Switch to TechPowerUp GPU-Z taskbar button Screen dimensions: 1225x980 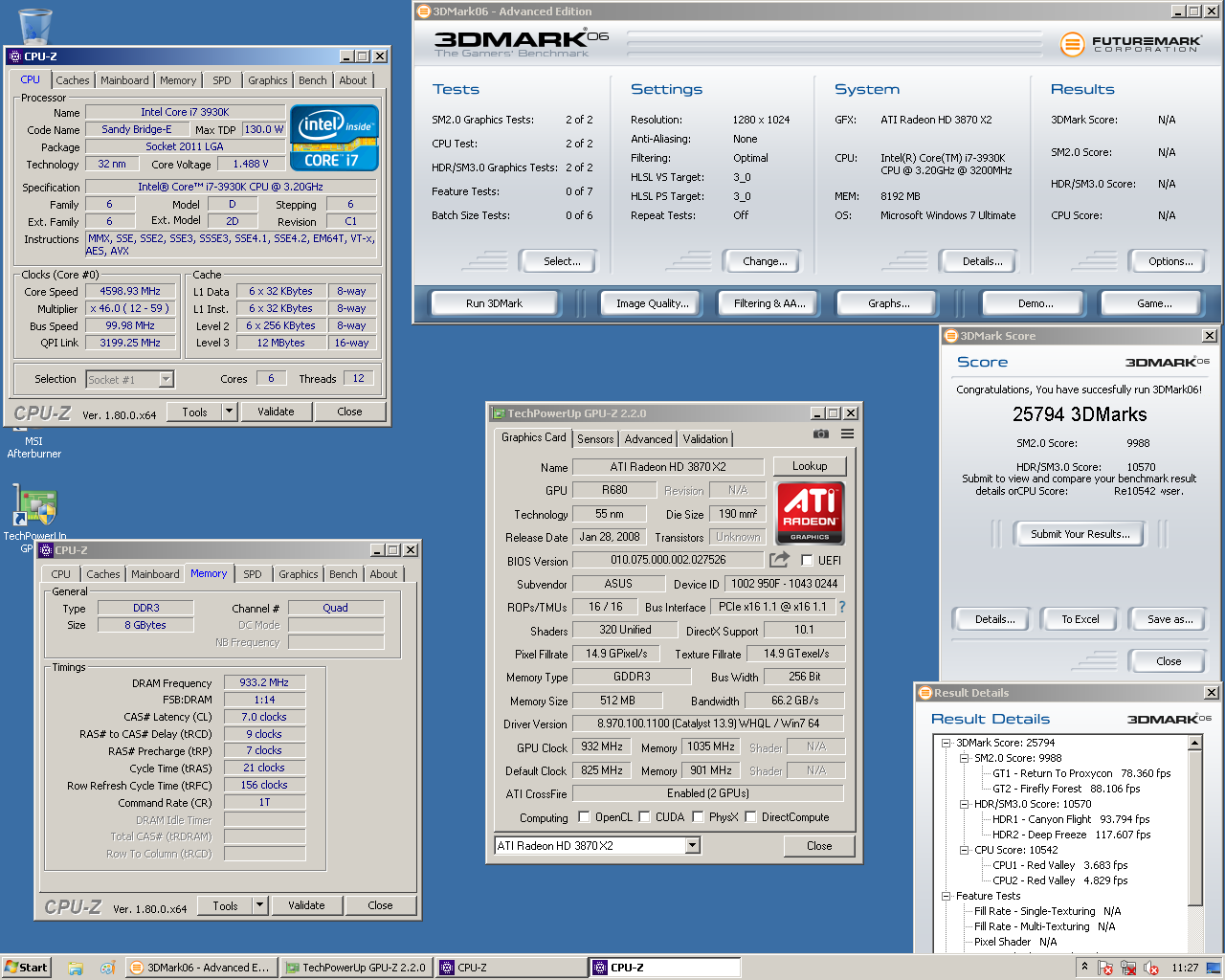click(357, 968)
